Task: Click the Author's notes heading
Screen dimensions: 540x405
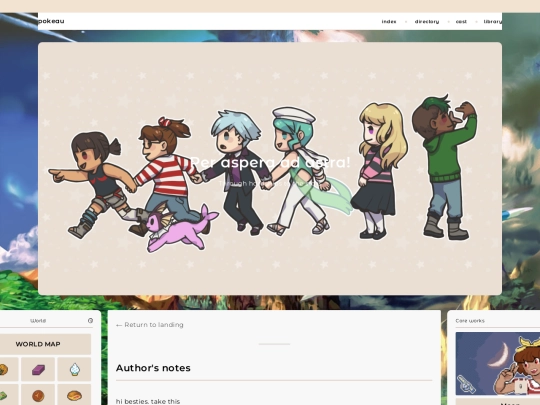Action: tap(153, 368)
